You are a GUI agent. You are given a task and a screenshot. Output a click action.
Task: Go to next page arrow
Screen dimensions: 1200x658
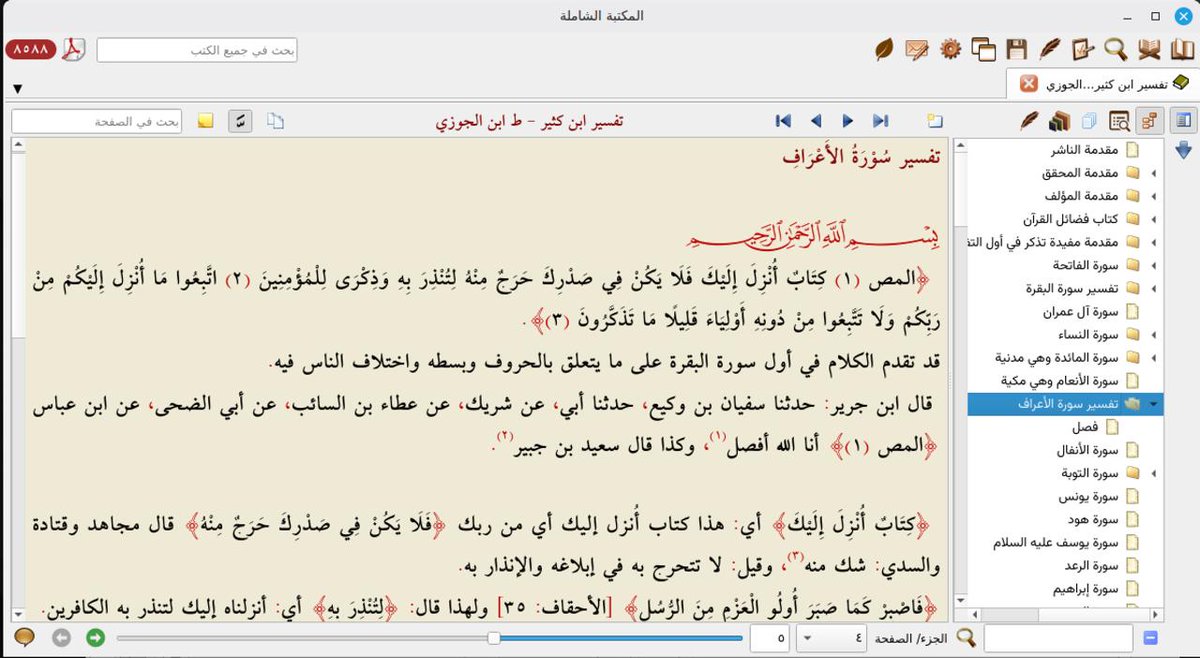848,121
